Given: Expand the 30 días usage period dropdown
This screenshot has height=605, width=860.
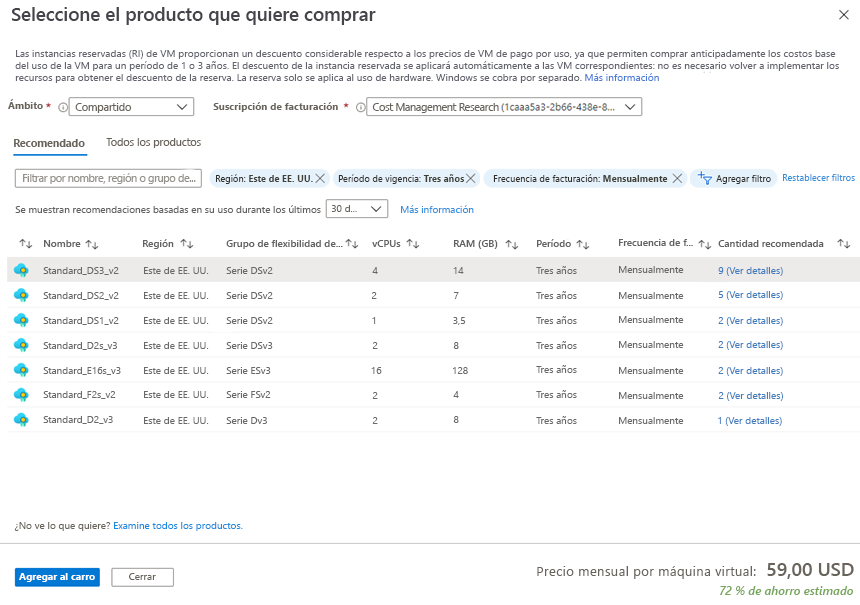Looking at the screenshot, I should [357, 209].
